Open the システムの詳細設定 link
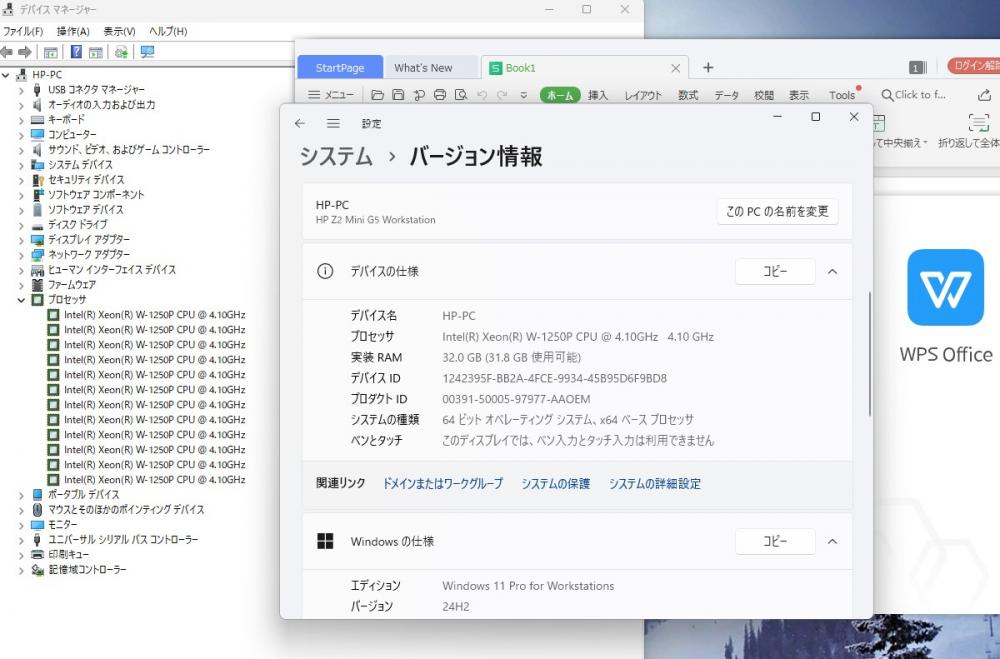The width and height of the screenshot is (1000, 659). coord(654,484)
